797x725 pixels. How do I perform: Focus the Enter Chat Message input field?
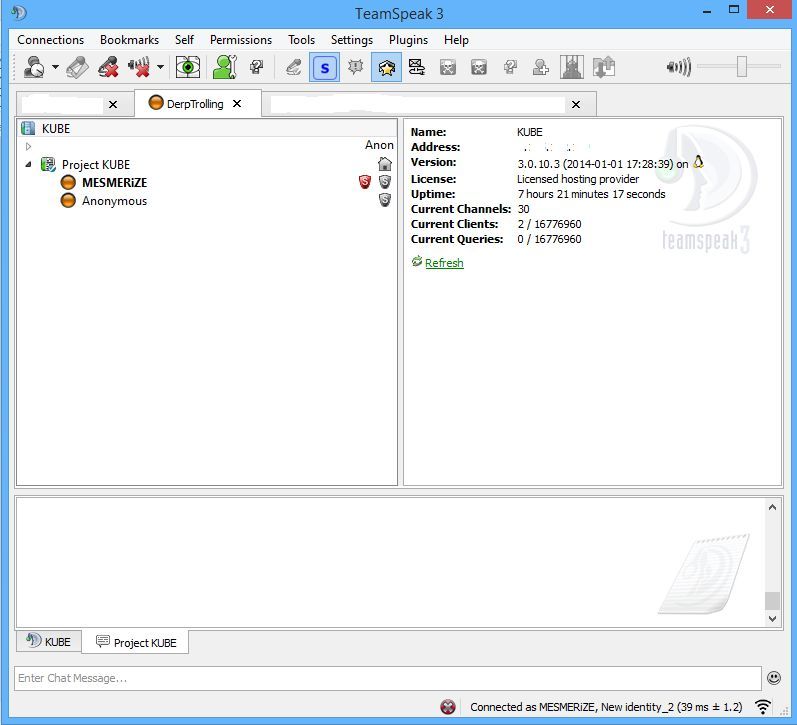(x=387, y=678)
